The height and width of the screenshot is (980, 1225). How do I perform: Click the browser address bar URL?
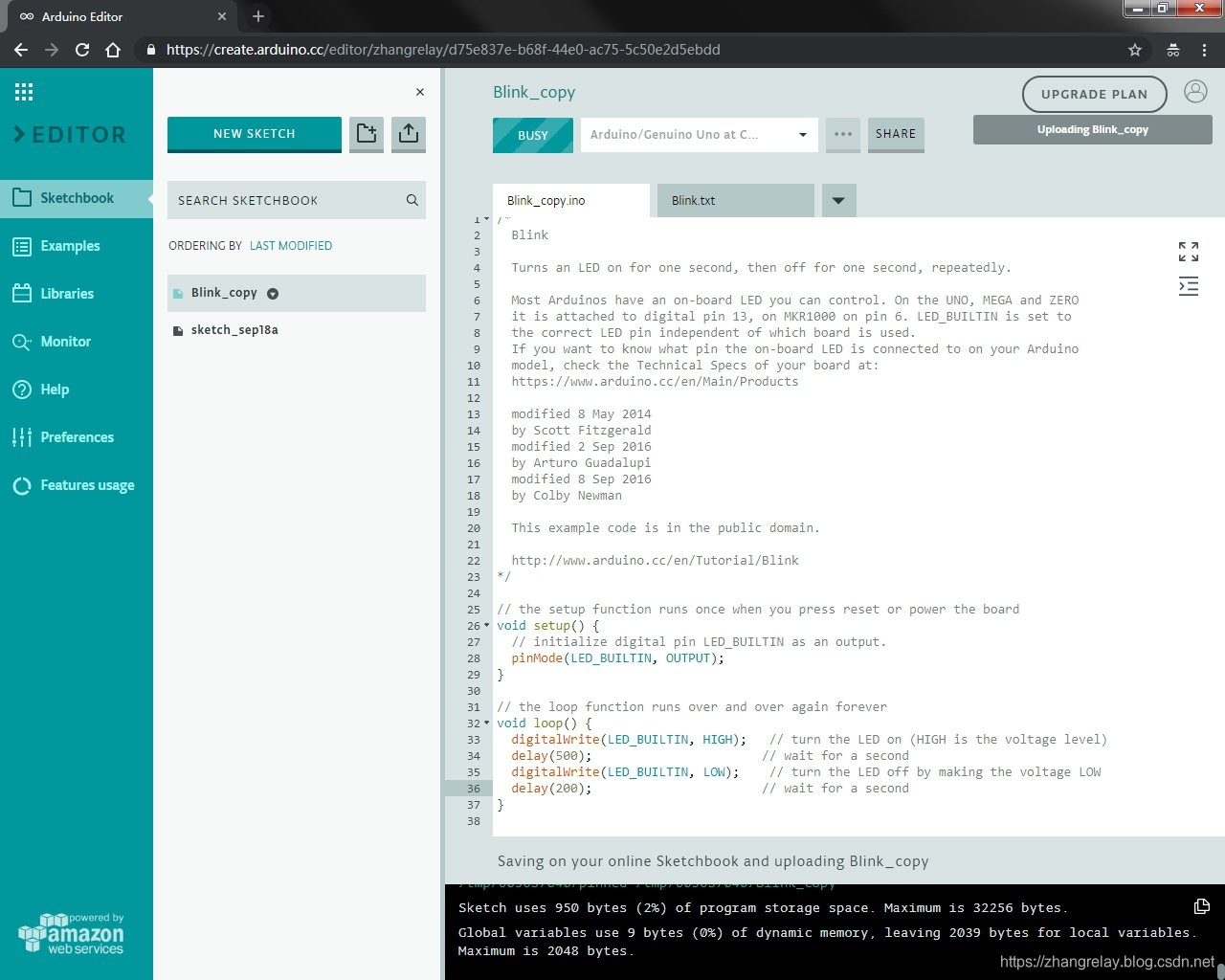click(x=443, y=50)
